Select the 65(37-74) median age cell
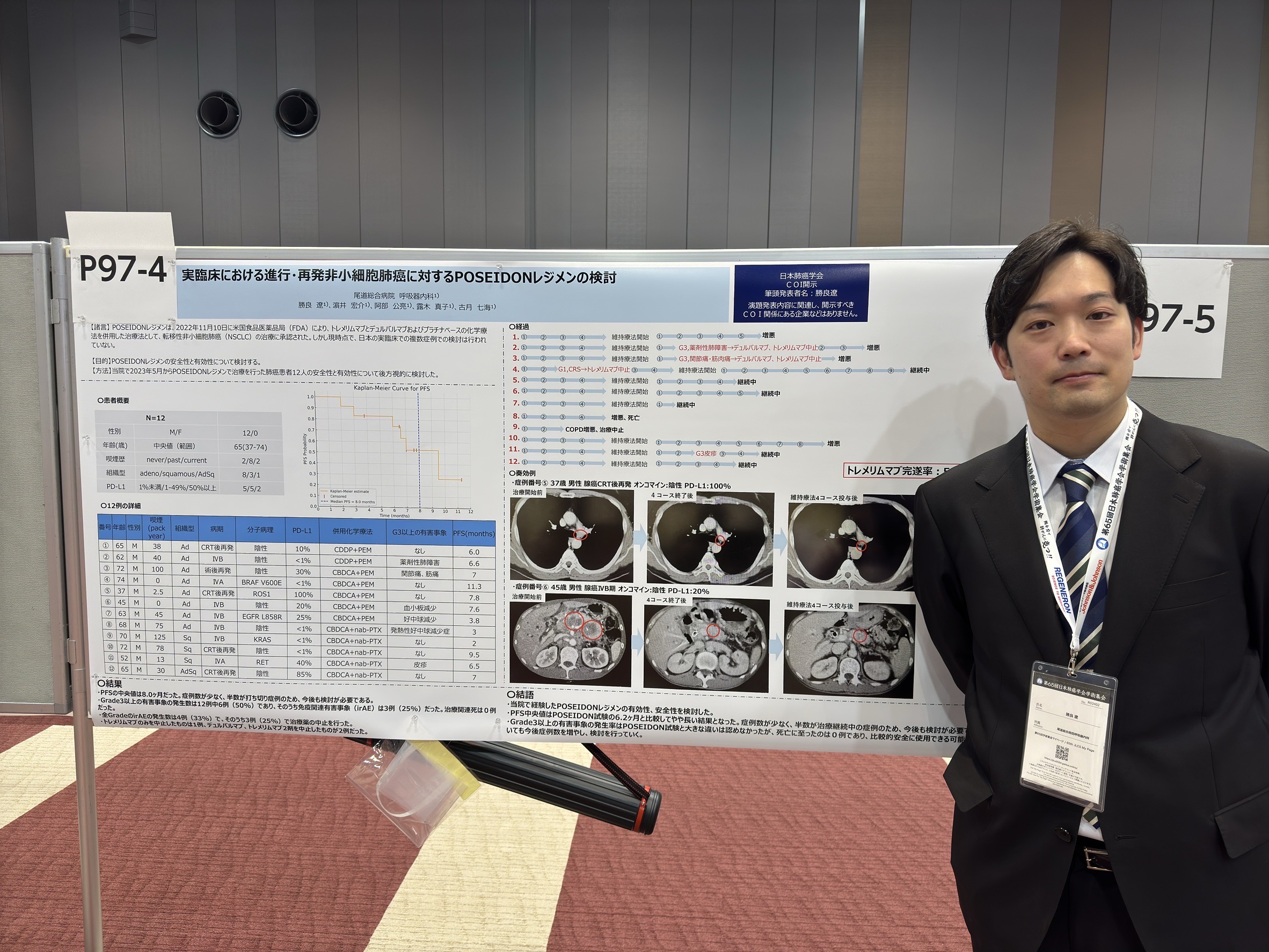The image size is (1269, 952). 250,446
